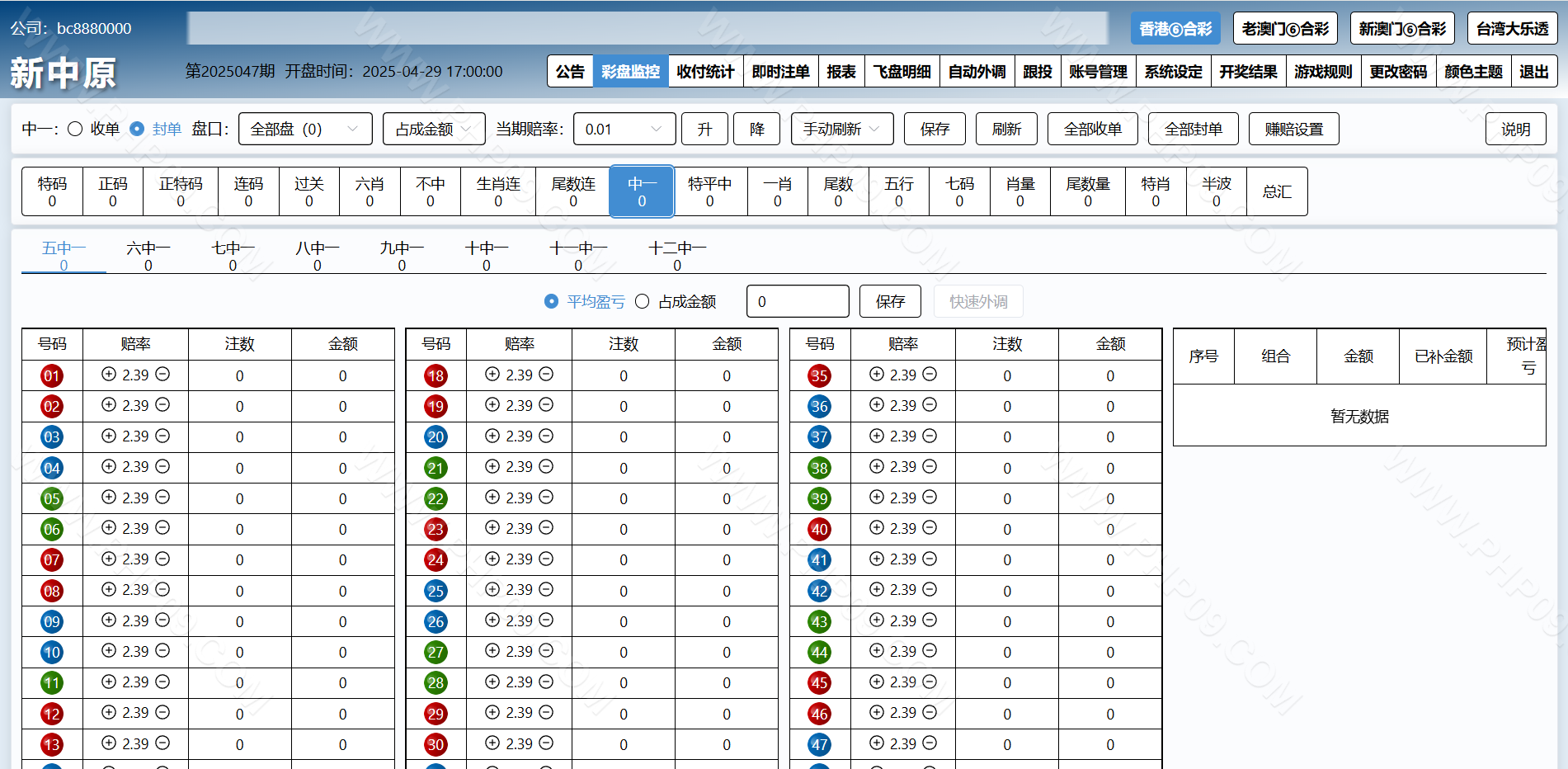Switch to the 六中一 sub-tab

click(148, 255)
